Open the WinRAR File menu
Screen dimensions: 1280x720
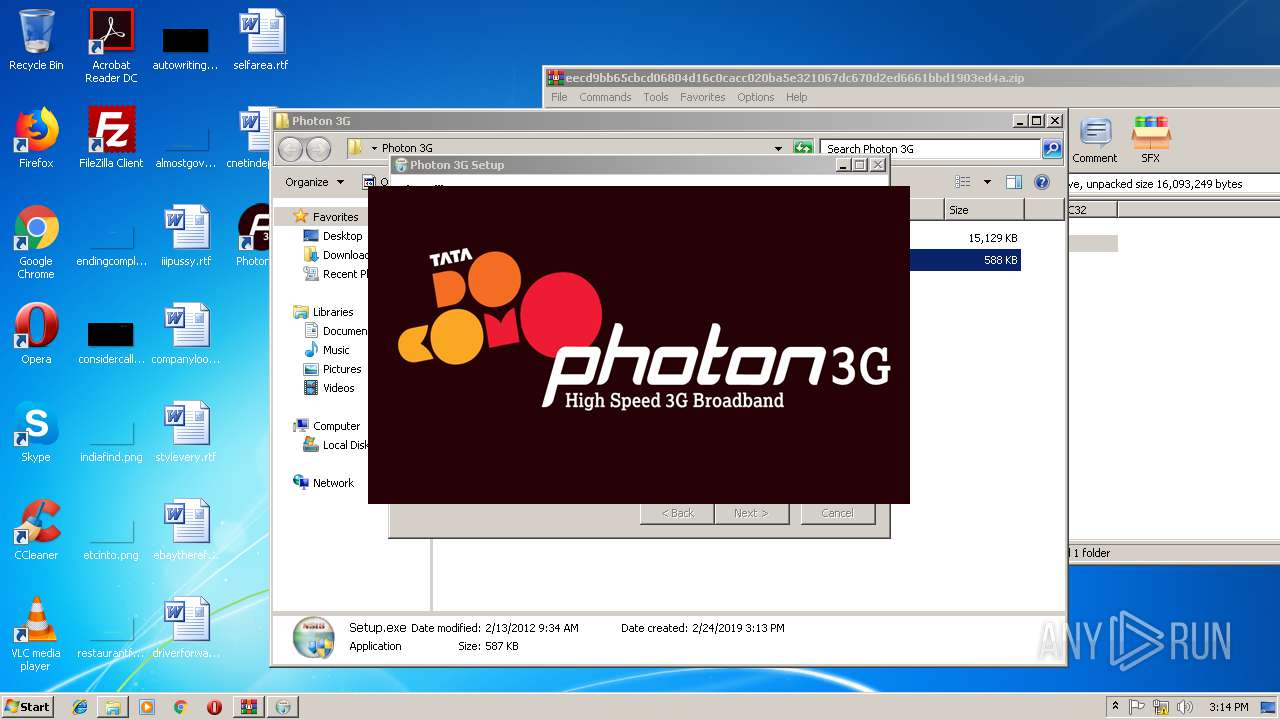tap(559, 97)
